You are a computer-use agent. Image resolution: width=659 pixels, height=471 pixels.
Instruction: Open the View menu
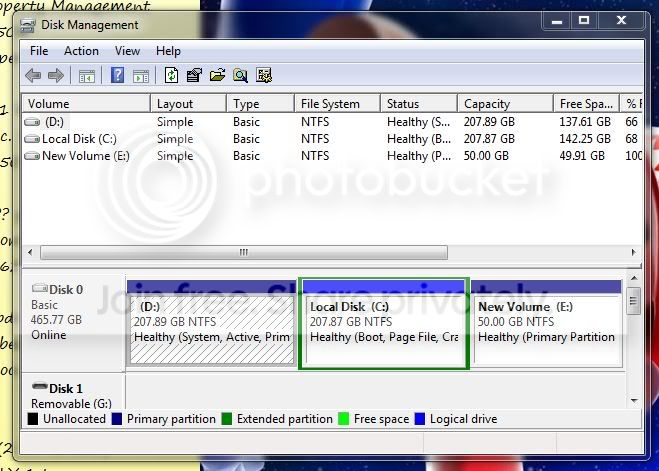click(x=127, y=51)
